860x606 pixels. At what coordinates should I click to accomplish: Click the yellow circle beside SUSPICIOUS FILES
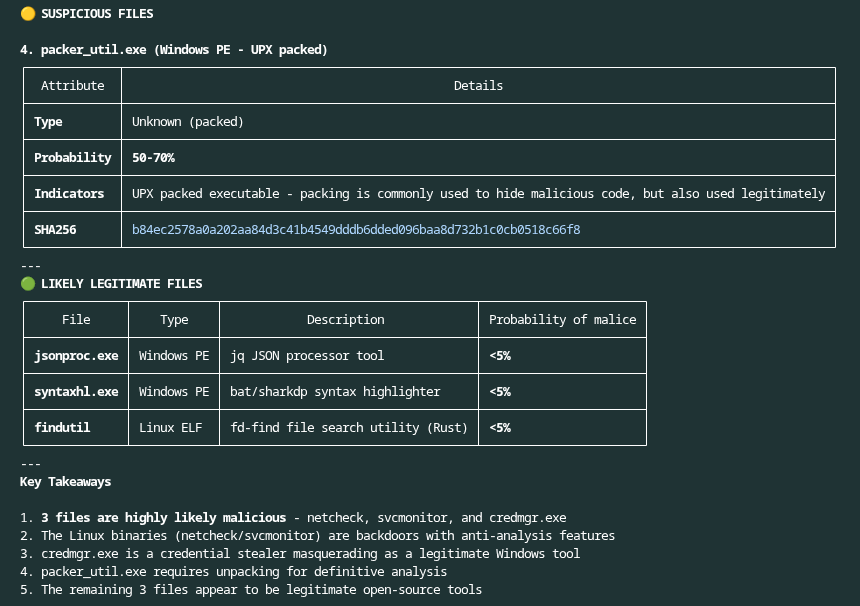click(x=28, y=14)
